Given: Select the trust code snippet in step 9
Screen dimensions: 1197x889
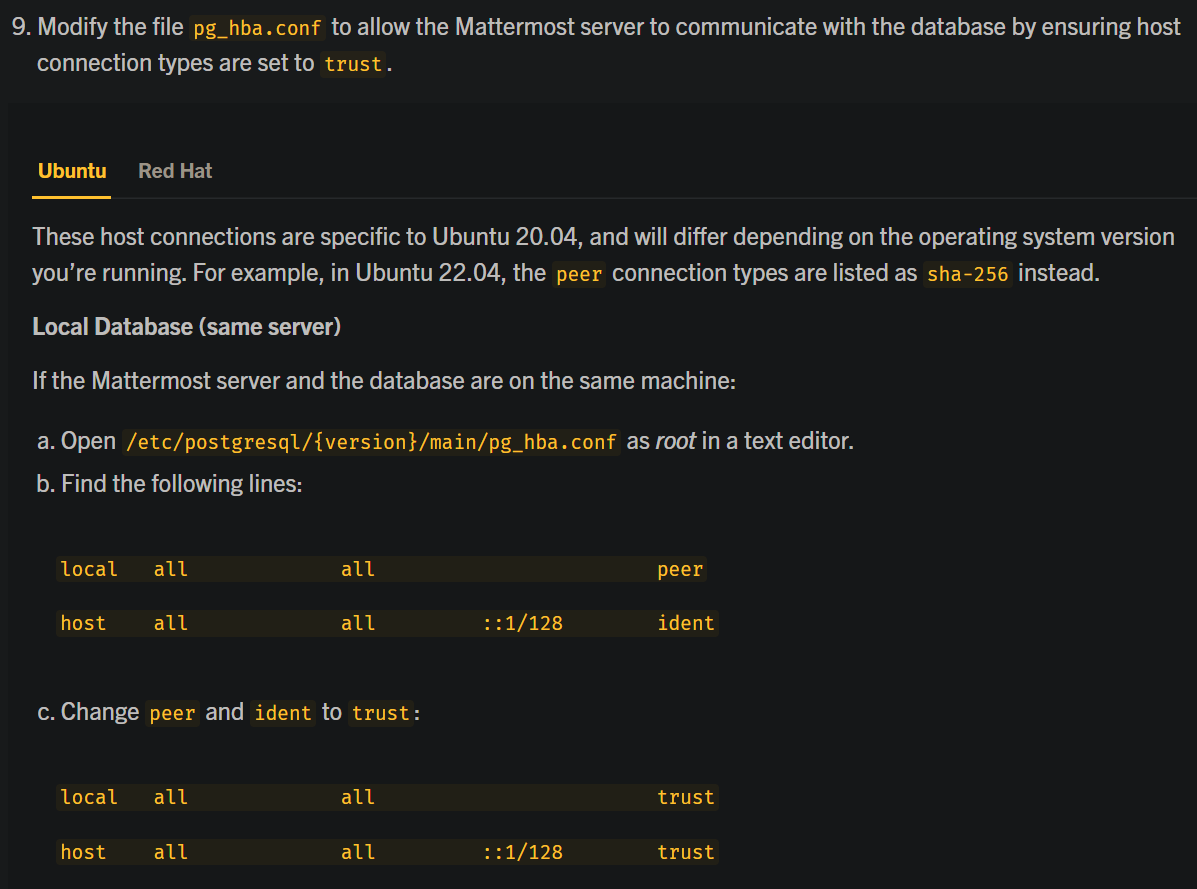Looking at the screenshot, I should tap(352, 63).
